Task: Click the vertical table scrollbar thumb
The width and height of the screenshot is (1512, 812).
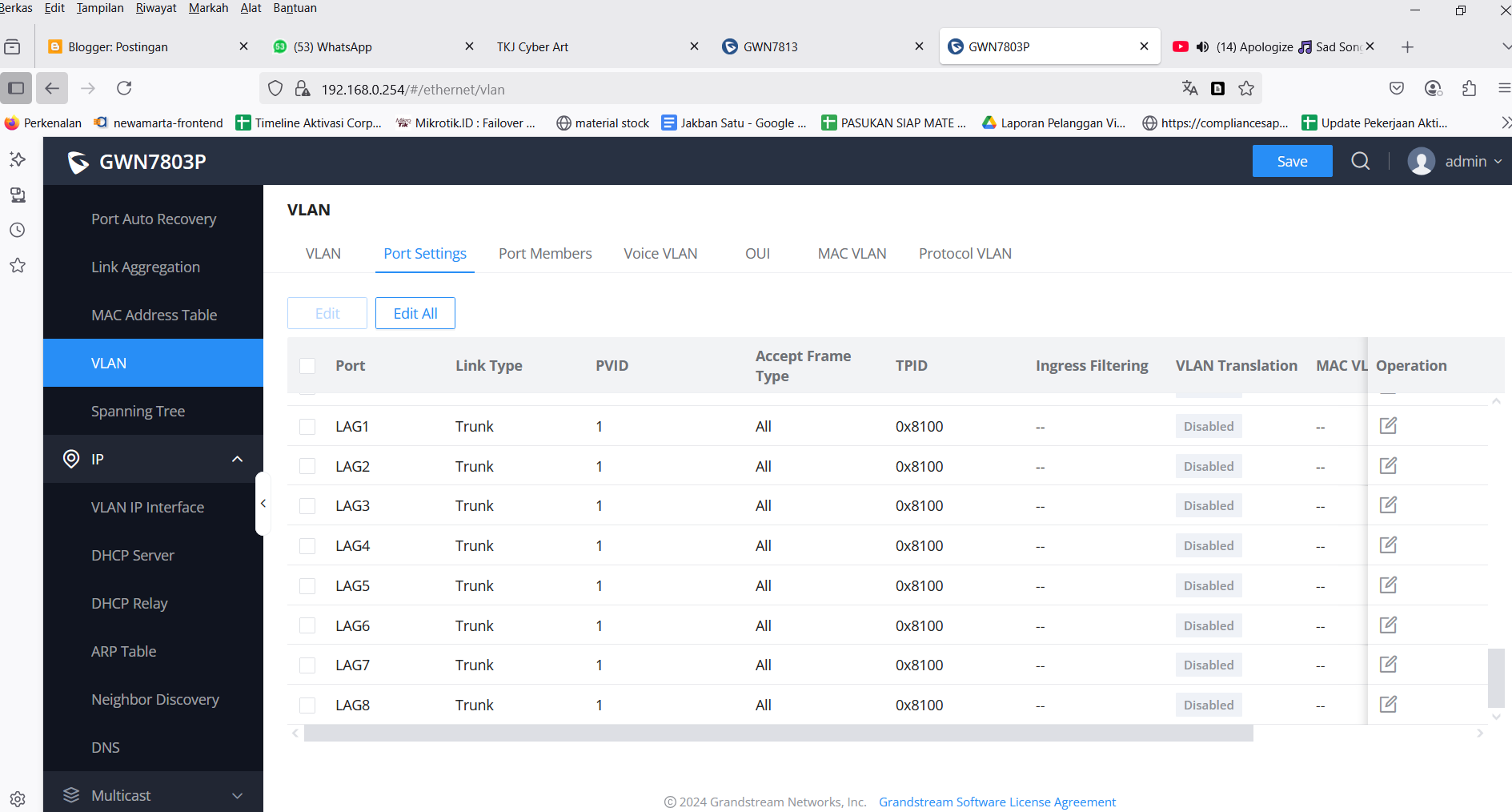Action: [1495, 677]
